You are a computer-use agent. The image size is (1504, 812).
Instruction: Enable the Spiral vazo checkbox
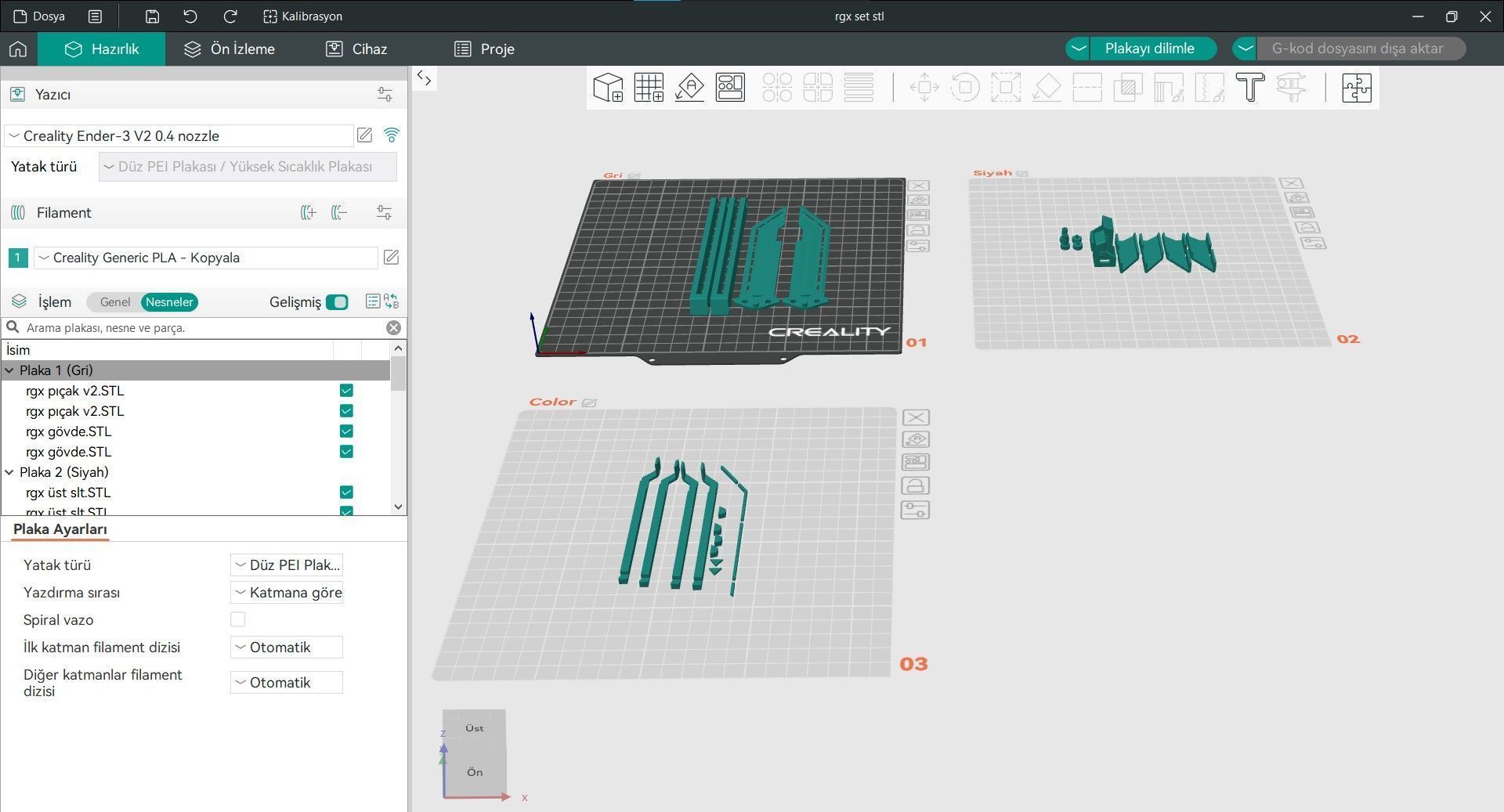[x=238, y=619]
